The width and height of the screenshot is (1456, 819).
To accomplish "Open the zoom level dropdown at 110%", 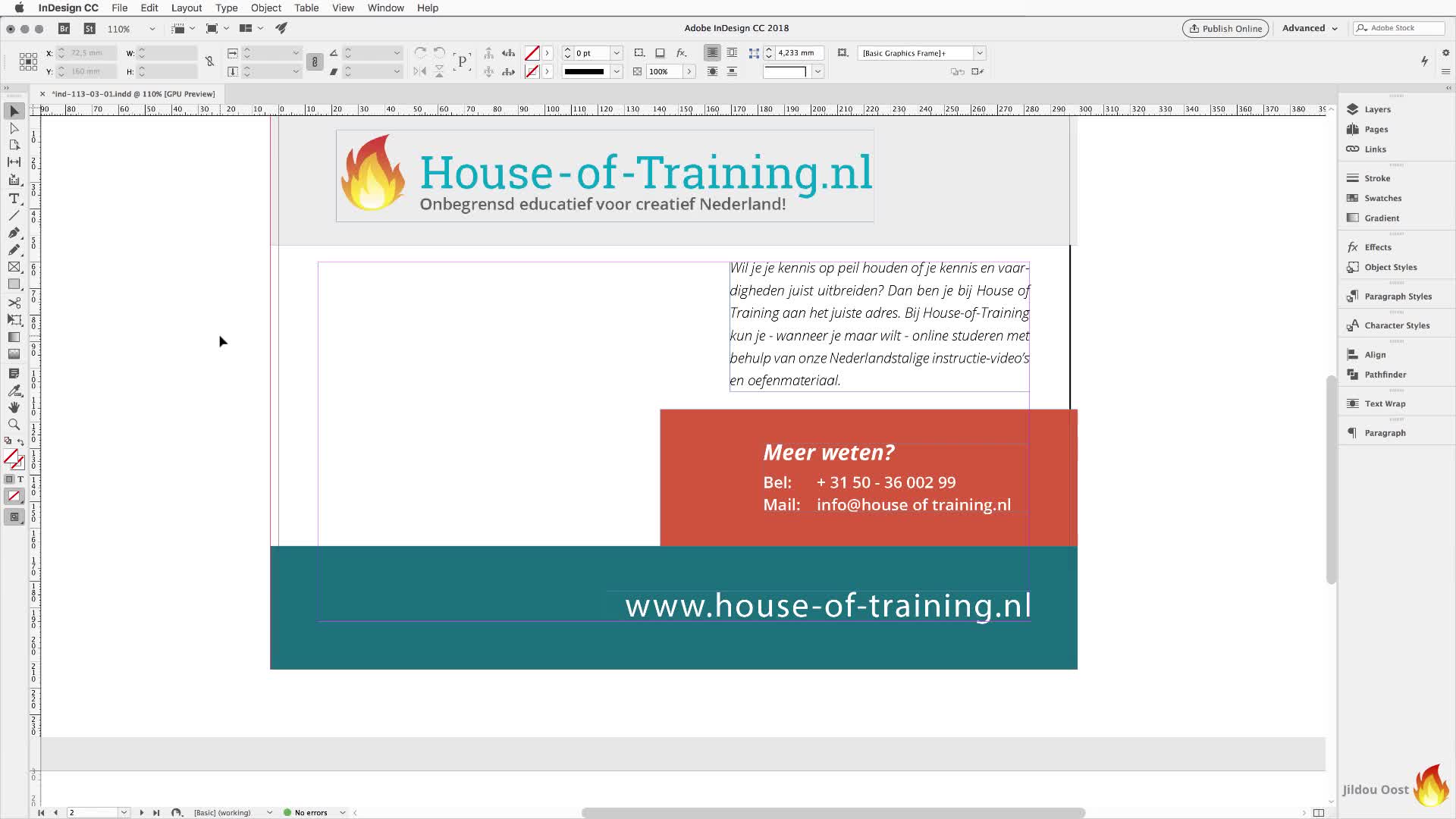I will (x=152, y=29).
